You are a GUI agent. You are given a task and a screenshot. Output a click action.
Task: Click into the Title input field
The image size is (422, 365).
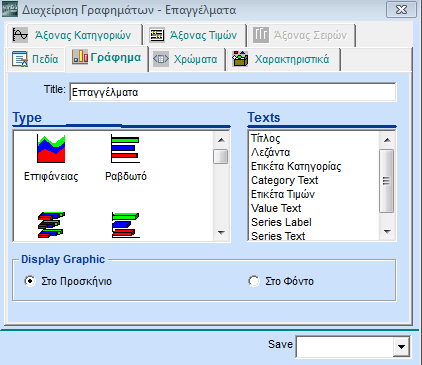pyautogui.click(x=233, y=92)
